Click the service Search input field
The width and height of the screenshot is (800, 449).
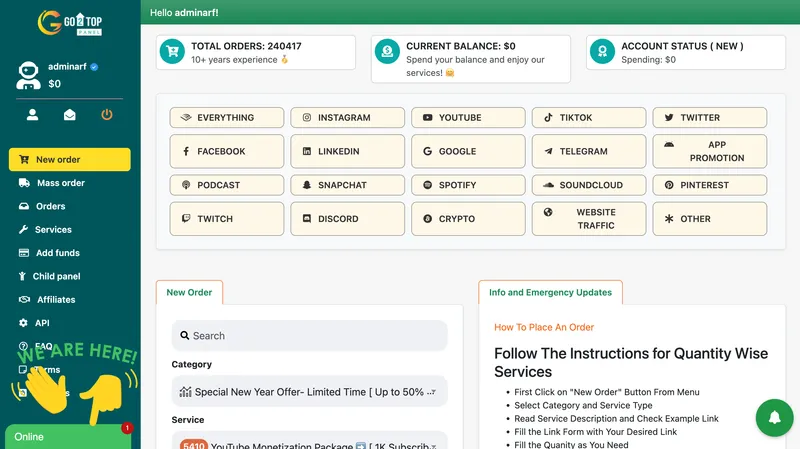[x=309, y=336]
